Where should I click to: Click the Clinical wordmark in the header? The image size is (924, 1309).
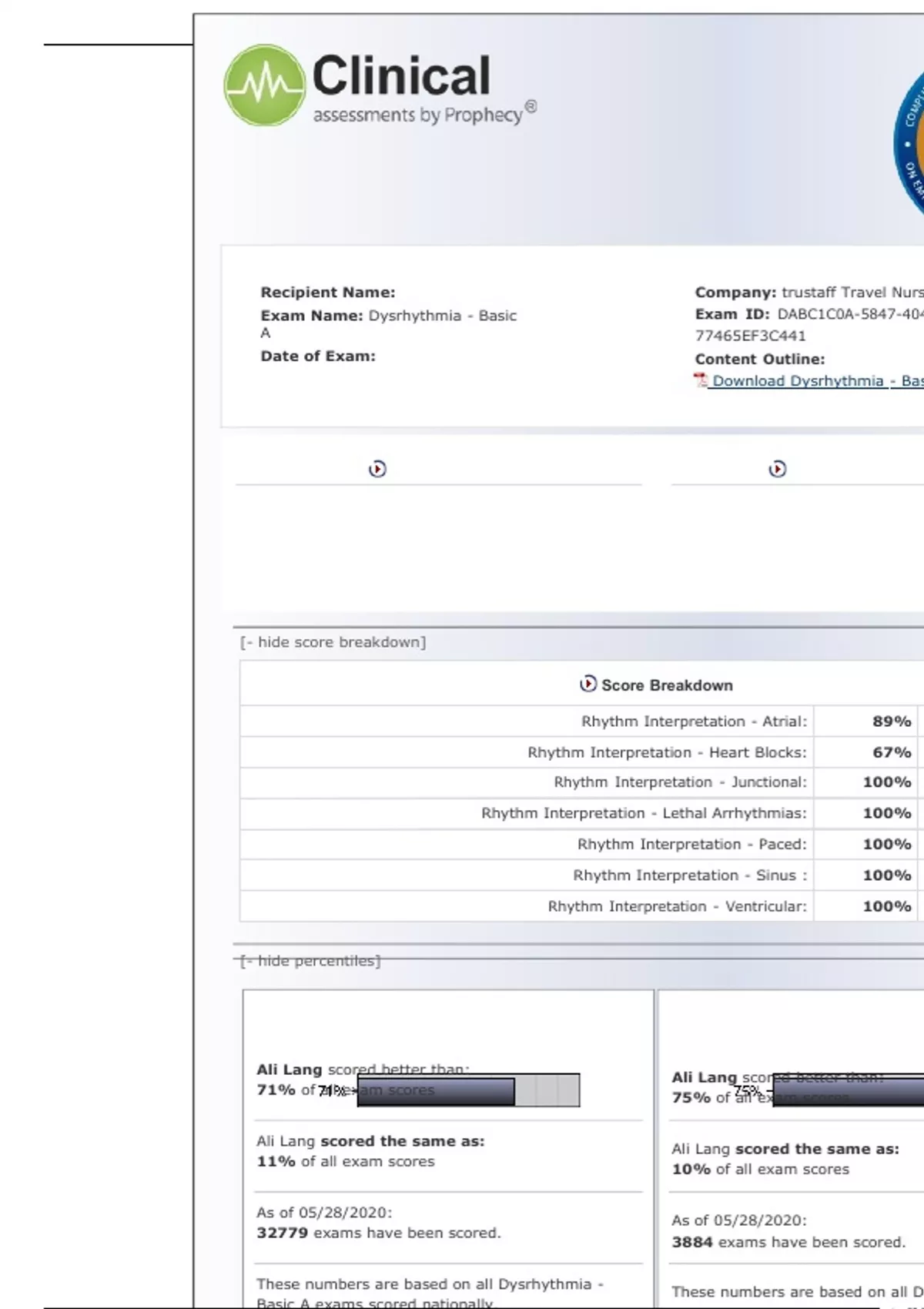point(400,75)
